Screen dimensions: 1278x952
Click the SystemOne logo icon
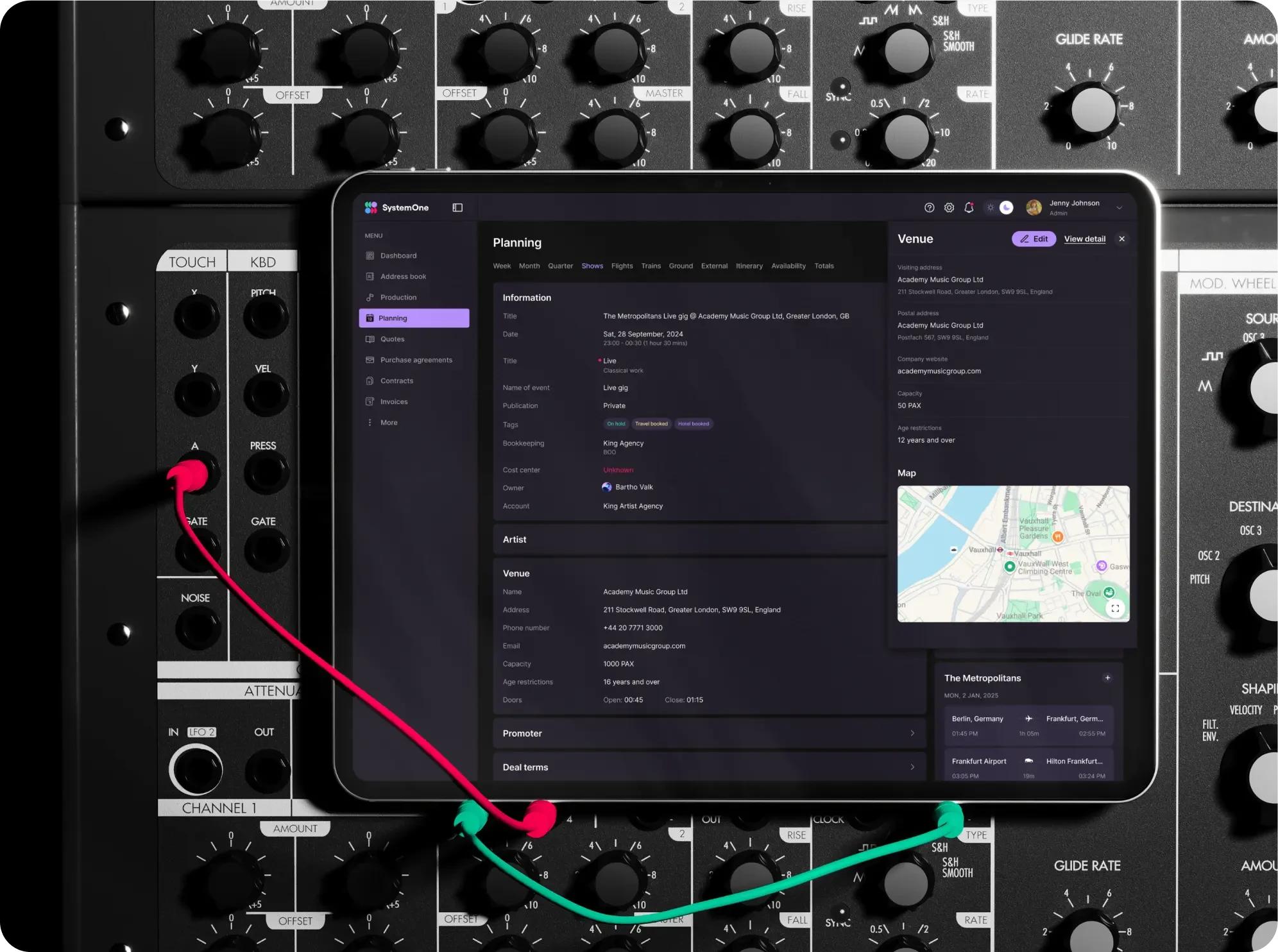[x=371, y=207]
